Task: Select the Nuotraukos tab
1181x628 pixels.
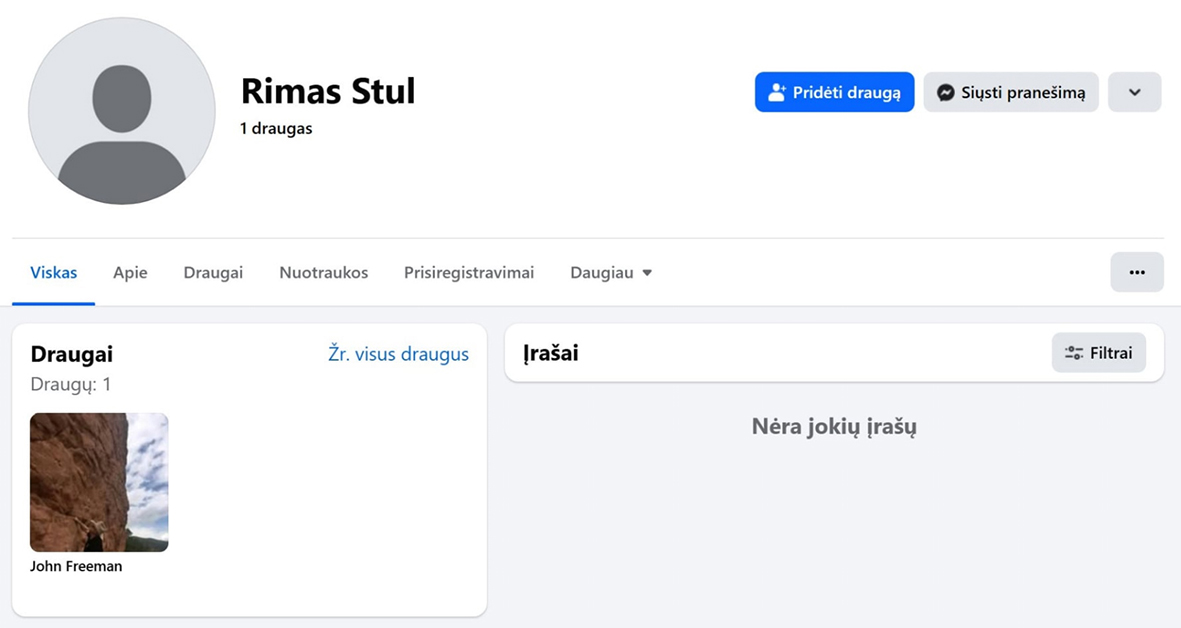Action: (x=323, y=273)
